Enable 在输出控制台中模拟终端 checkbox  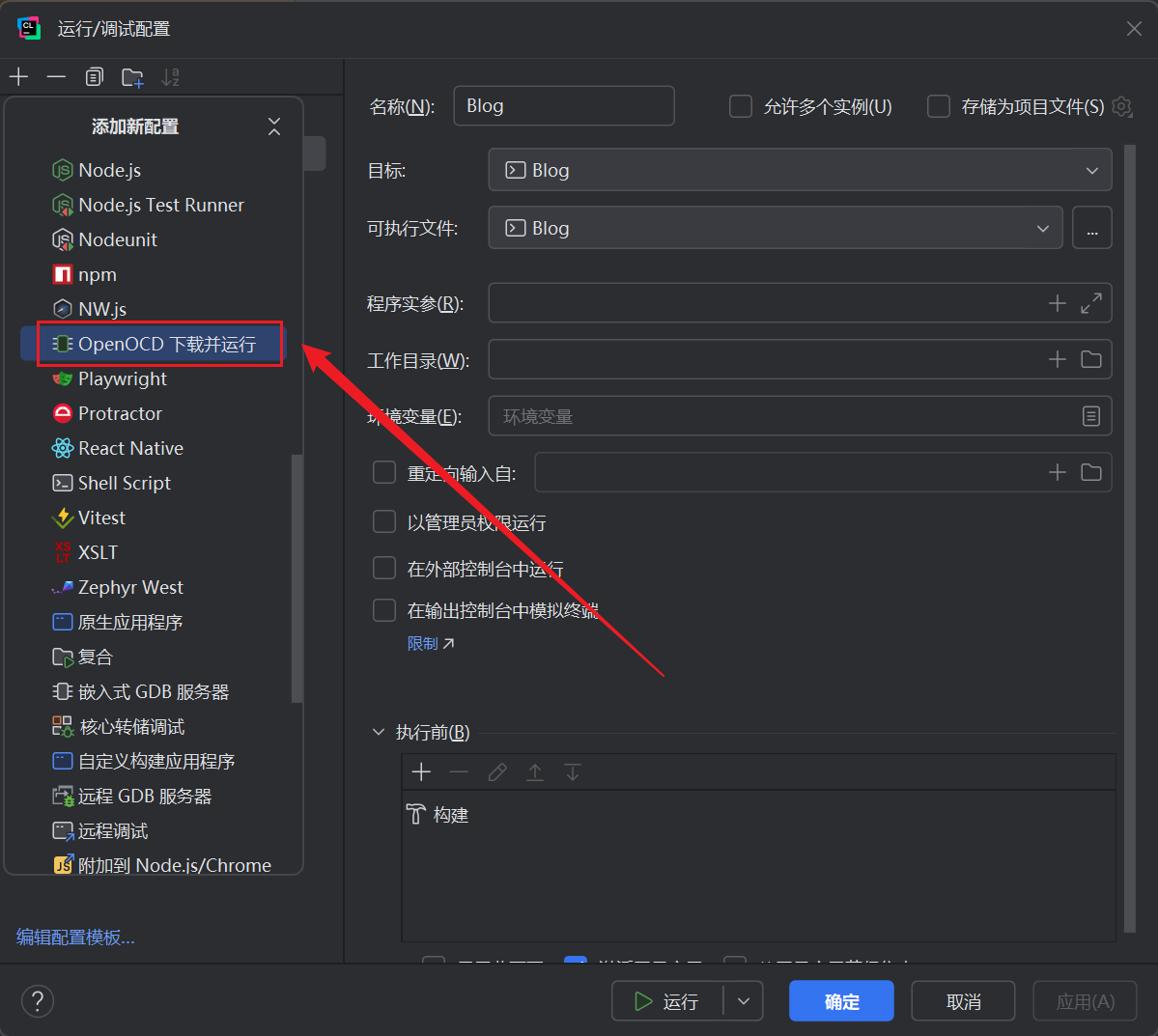tap(384, 610)
